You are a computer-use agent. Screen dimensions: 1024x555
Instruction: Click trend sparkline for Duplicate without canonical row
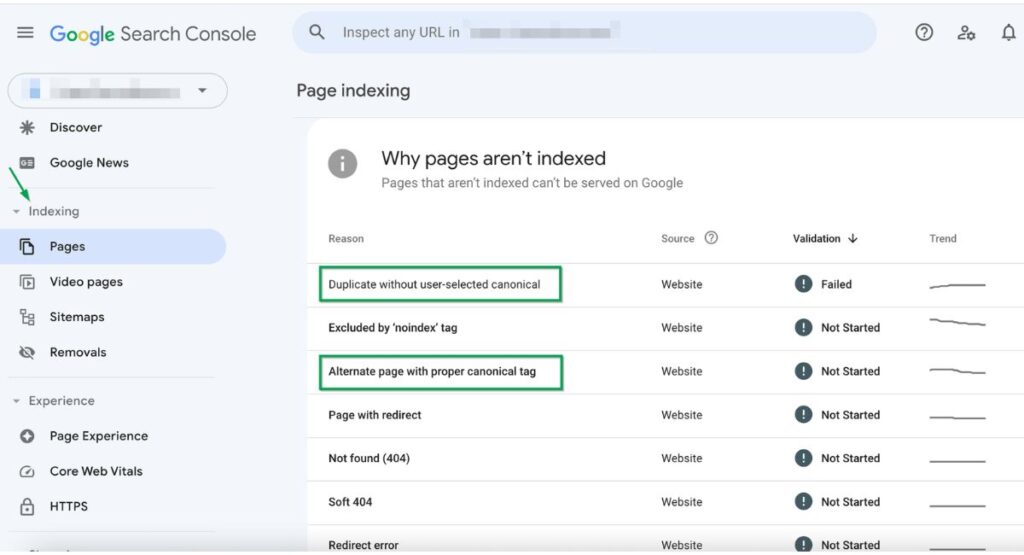click(957, 285)
